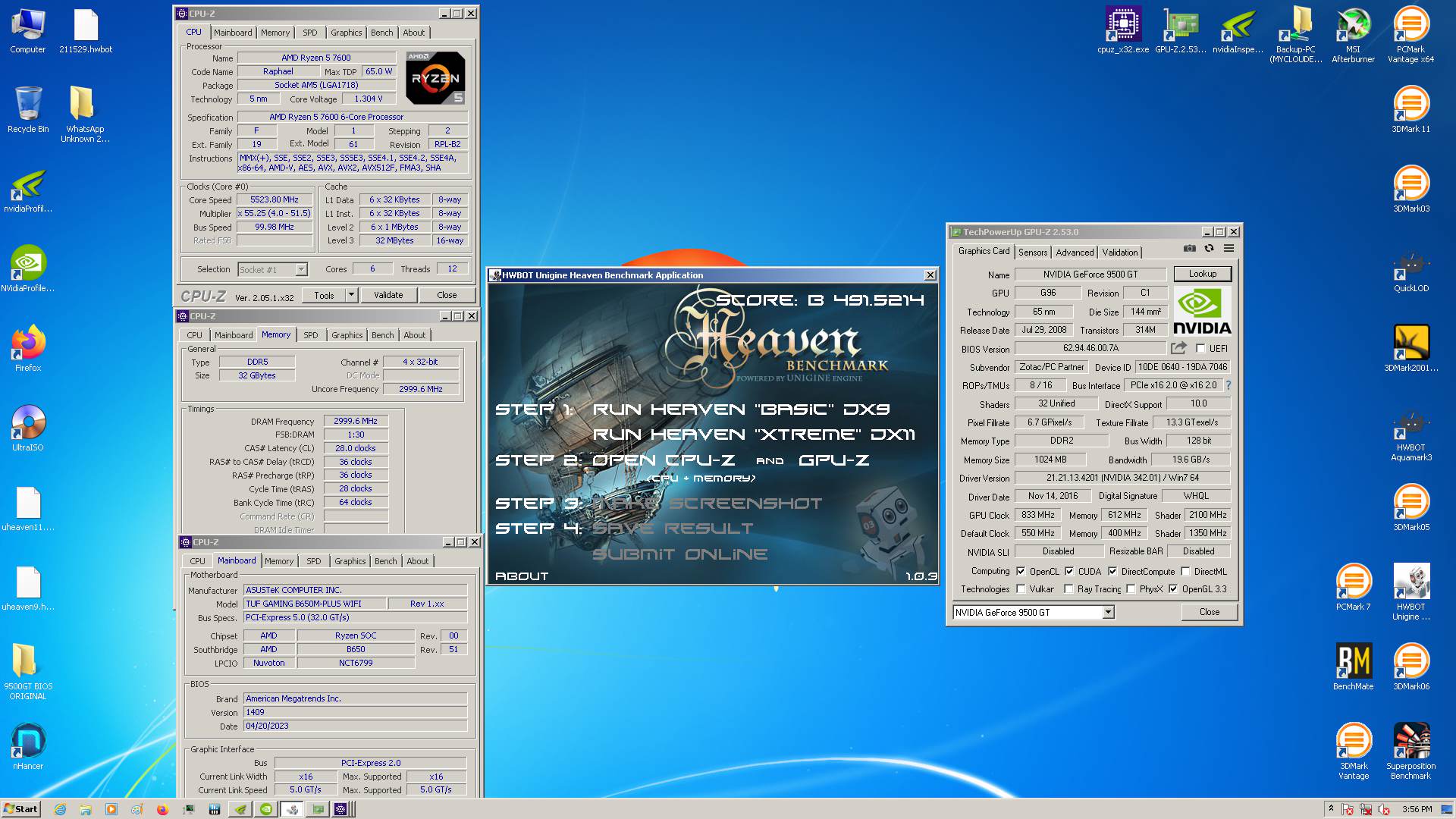Show hidden system tray icons
The width and height of the screenshot is (1456, 819).
1331,809
